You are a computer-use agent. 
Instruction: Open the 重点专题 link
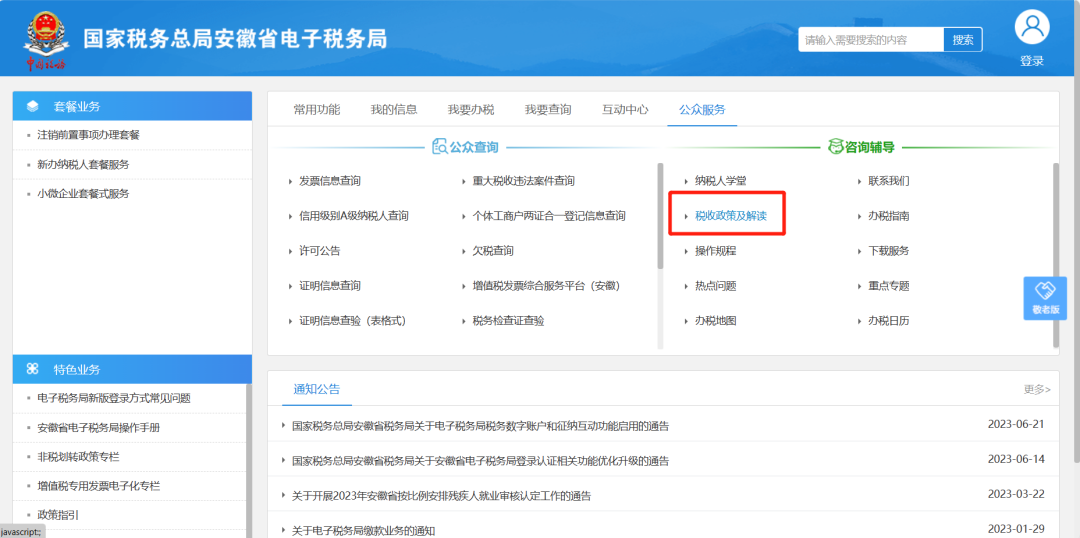[889, 286]
